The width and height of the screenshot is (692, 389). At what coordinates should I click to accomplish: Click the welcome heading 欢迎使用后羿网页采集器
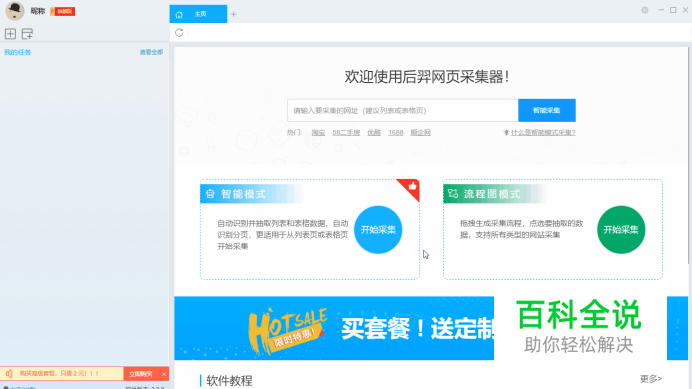click(427, 77)
